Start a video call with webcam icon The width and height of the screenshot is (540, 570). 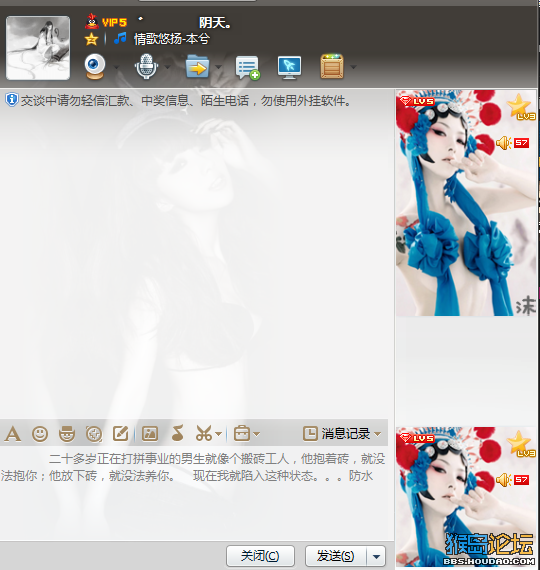pos(95,67)
